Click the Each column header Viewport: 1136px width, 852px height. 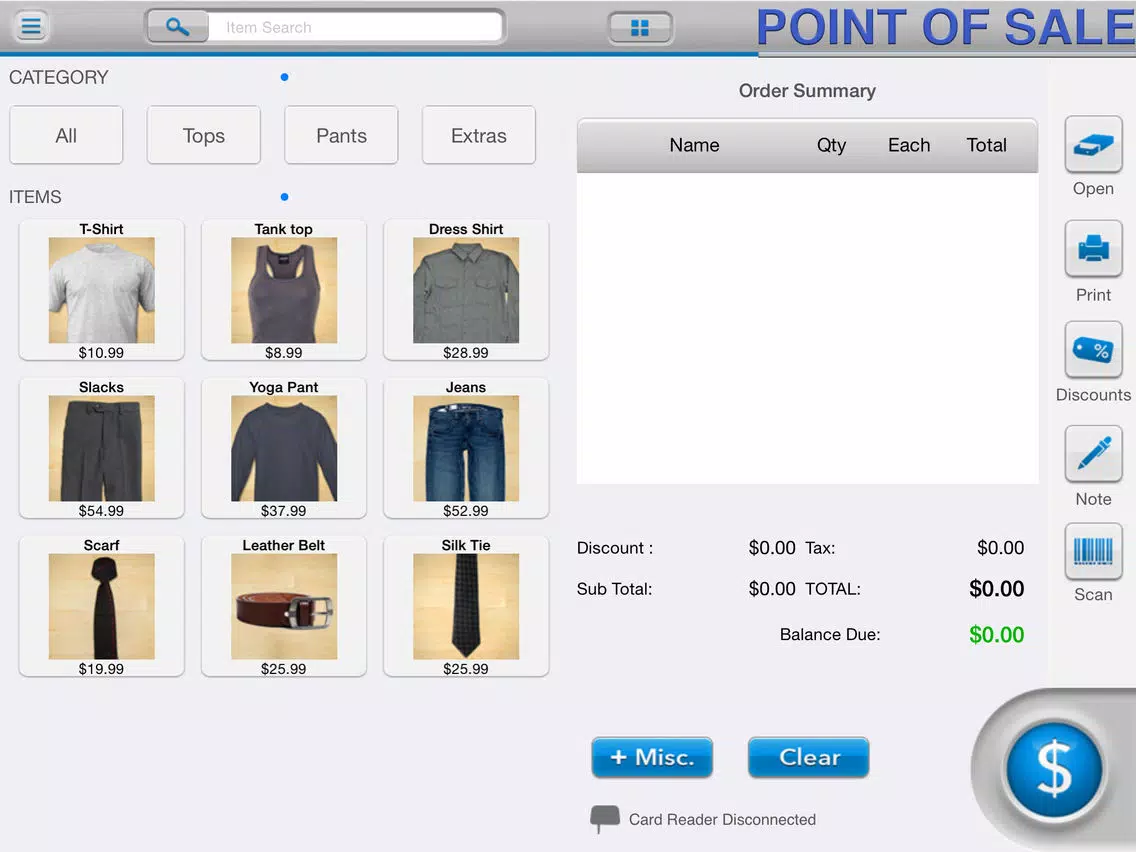(909, 145)
